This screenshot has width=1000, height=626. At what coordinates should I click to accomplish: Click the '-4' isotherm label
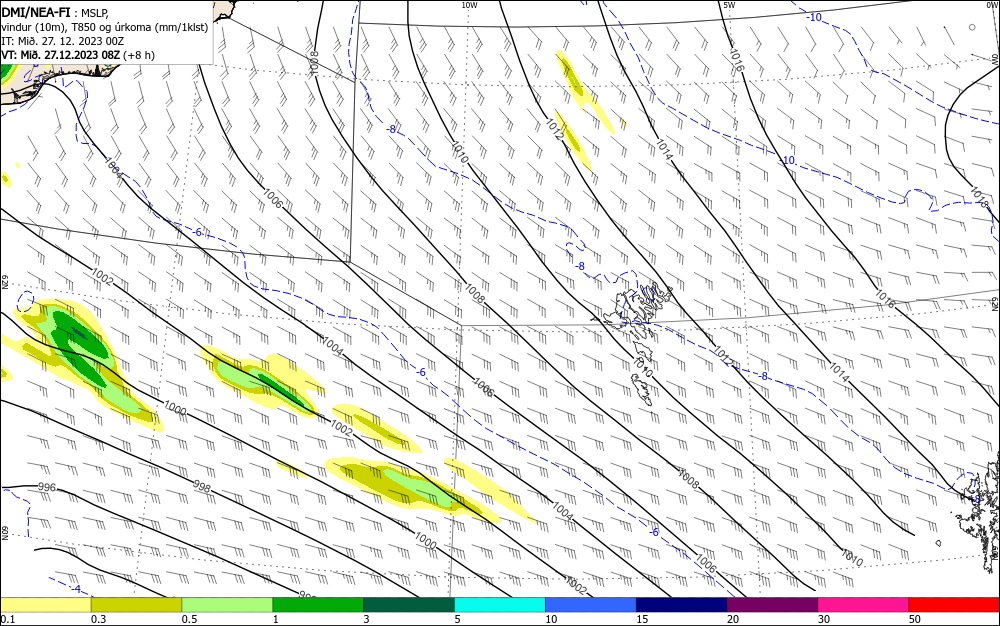77,589
